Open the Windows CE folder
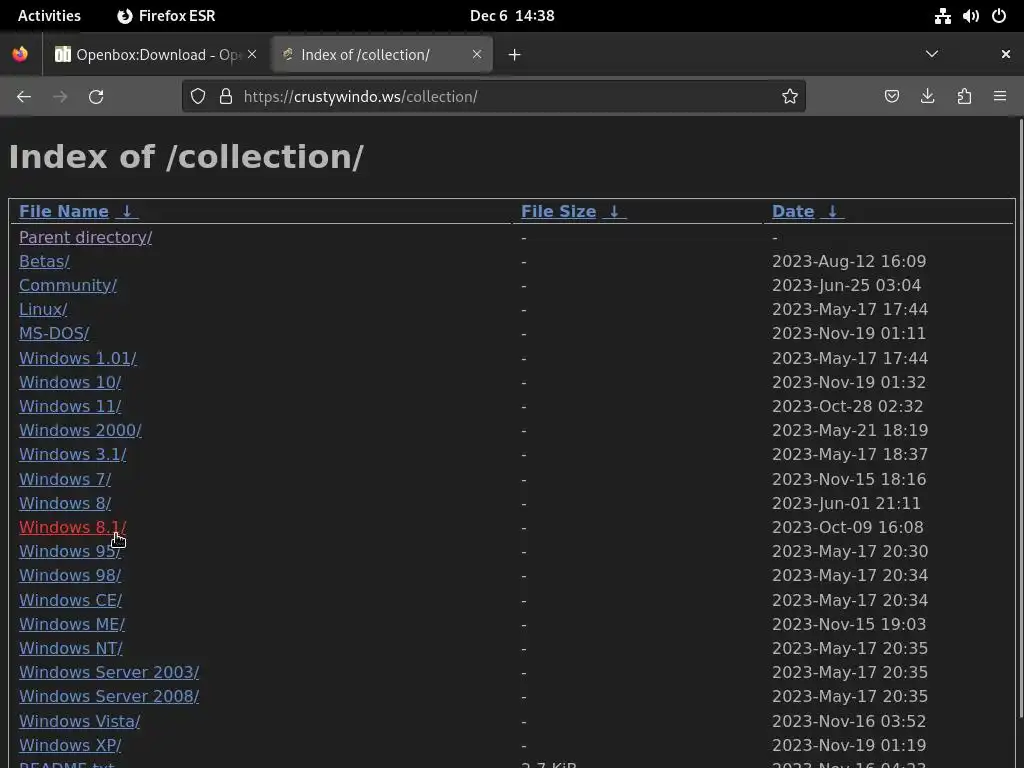 tap(71, 600)
